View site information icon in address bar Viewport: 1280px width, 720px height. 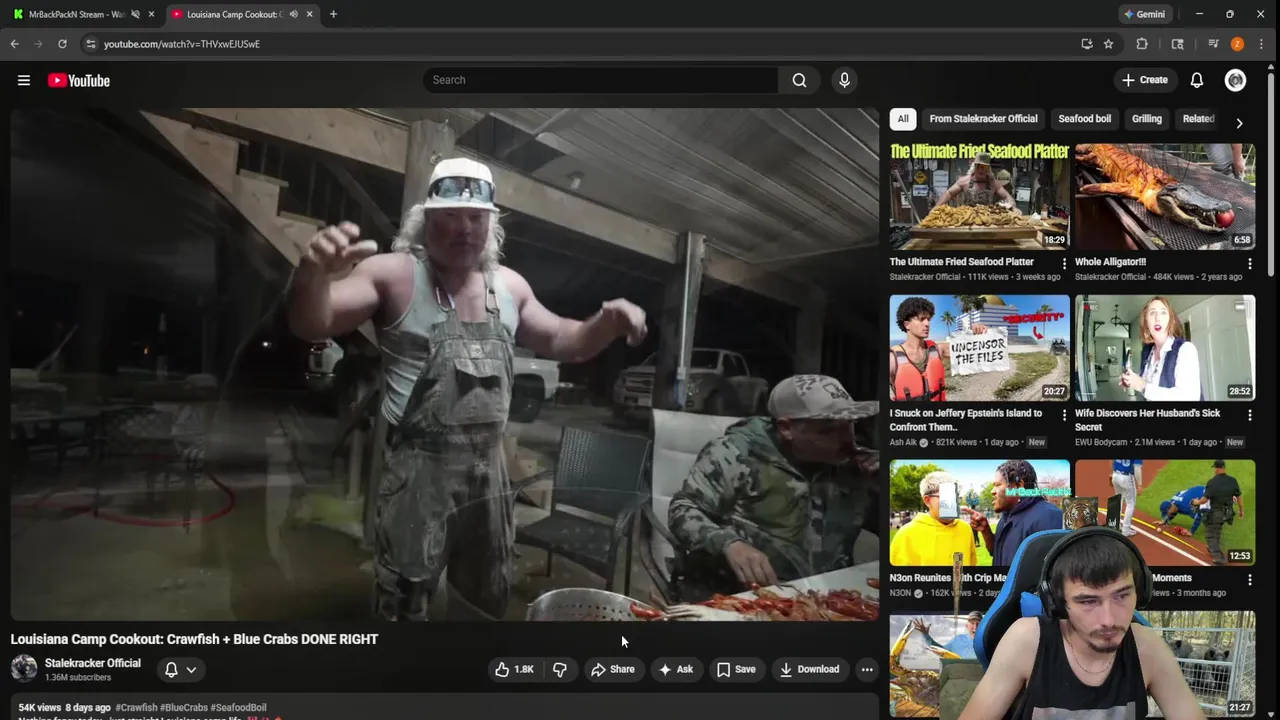click(90, 44)
